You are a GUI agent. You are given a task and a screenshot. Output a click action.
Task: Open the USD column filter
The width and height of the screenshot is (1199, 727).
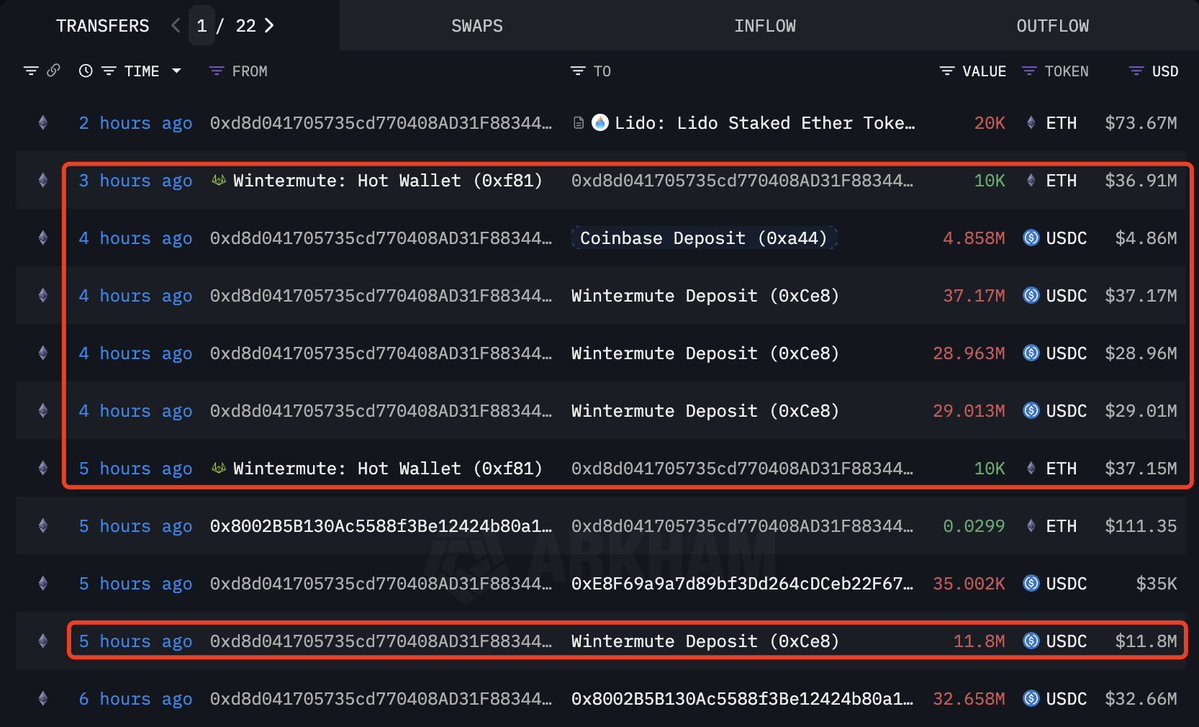pos(1136,71)
